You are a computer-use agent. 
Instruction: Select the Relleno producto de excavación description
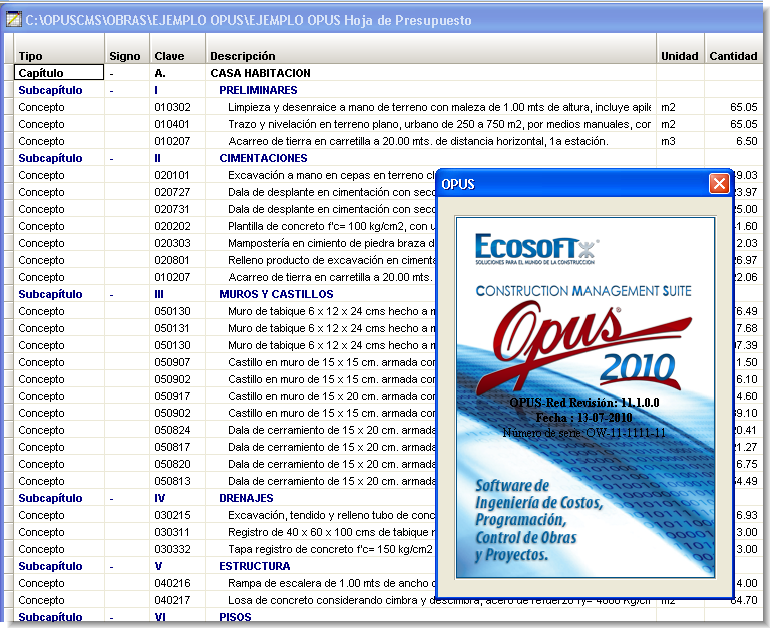331,260
